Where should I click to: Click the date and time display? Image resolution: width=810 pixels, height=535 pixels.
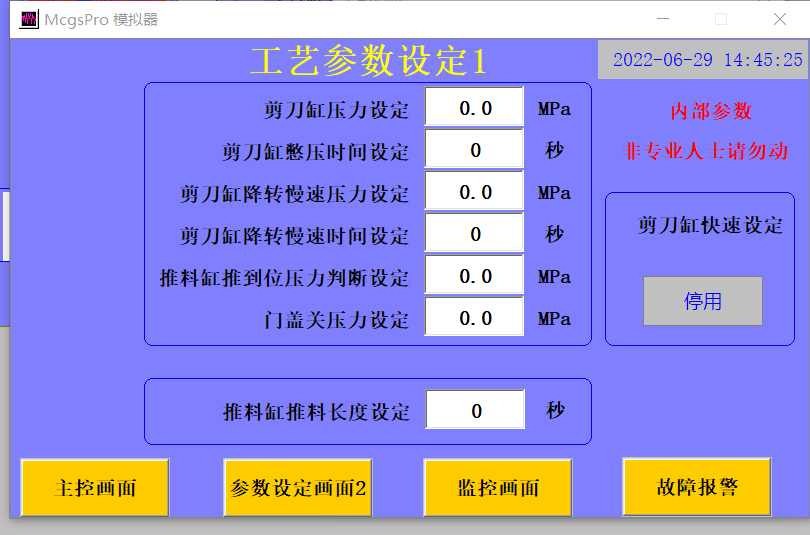coord(706,60)
